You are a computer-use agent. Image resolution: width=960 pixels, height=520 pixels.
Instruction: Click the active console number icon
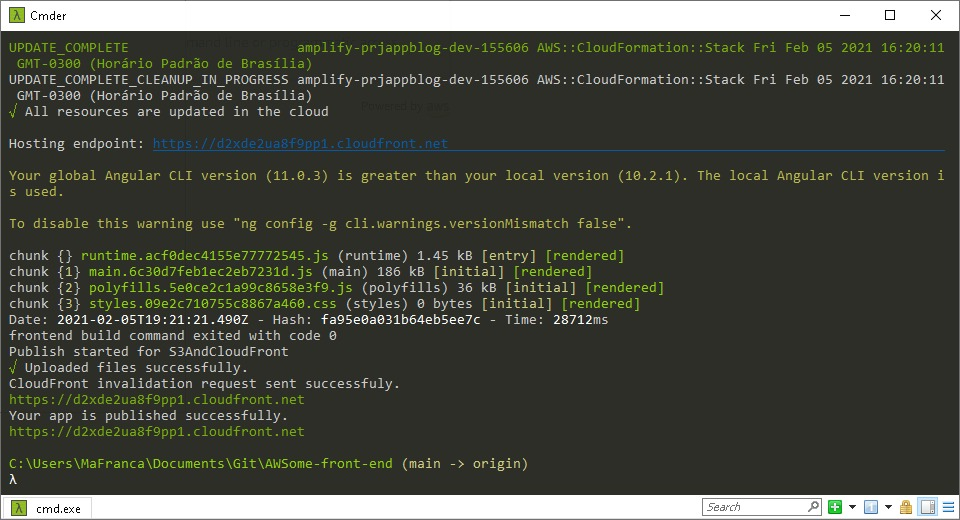[x=871, y=507]
